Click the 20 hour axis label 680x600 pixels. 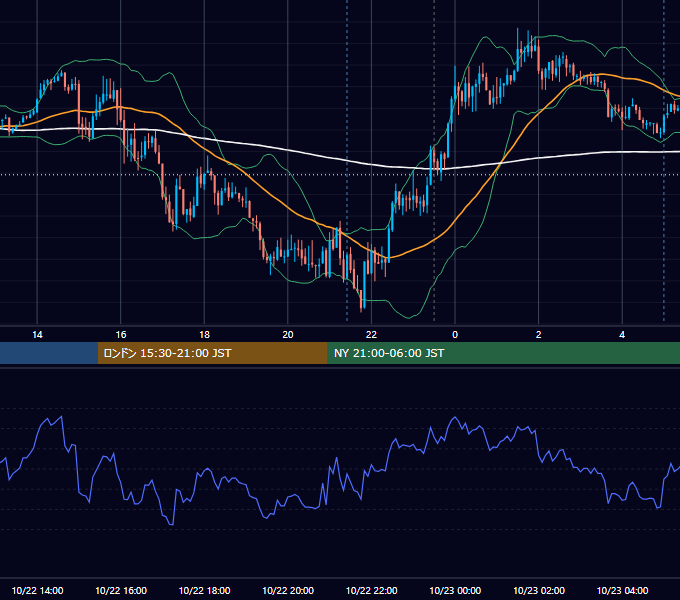288,335
